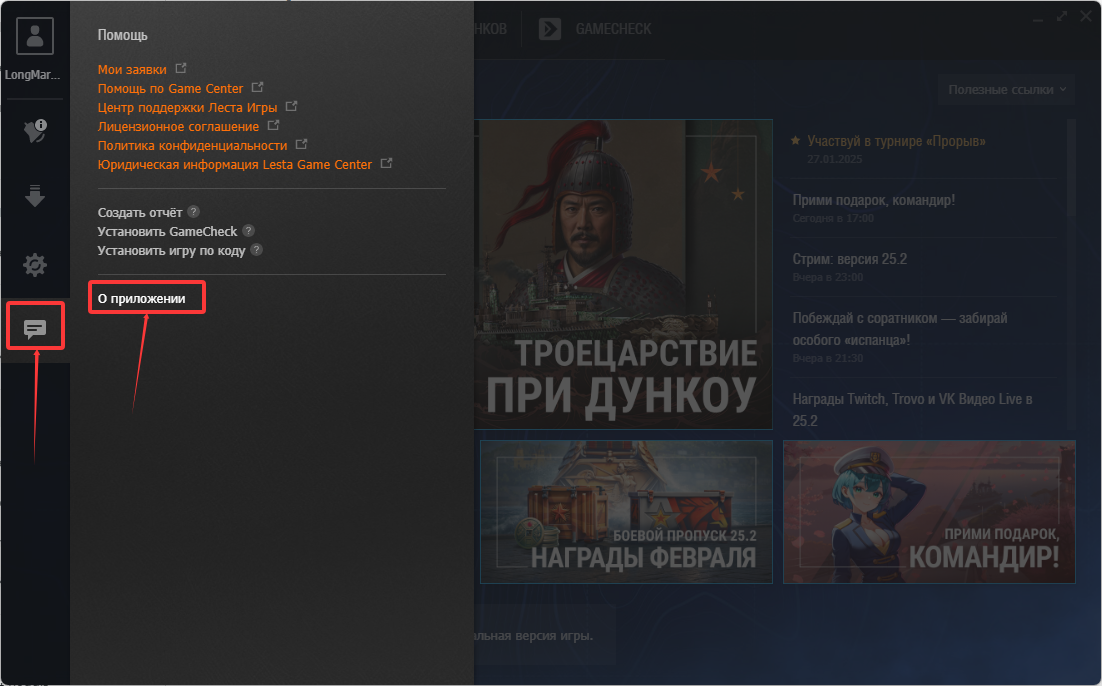Open the Троецарствие при Дункоу banner
The width and height of the screenshot is (1102, 686).
[x=623, y=274]
